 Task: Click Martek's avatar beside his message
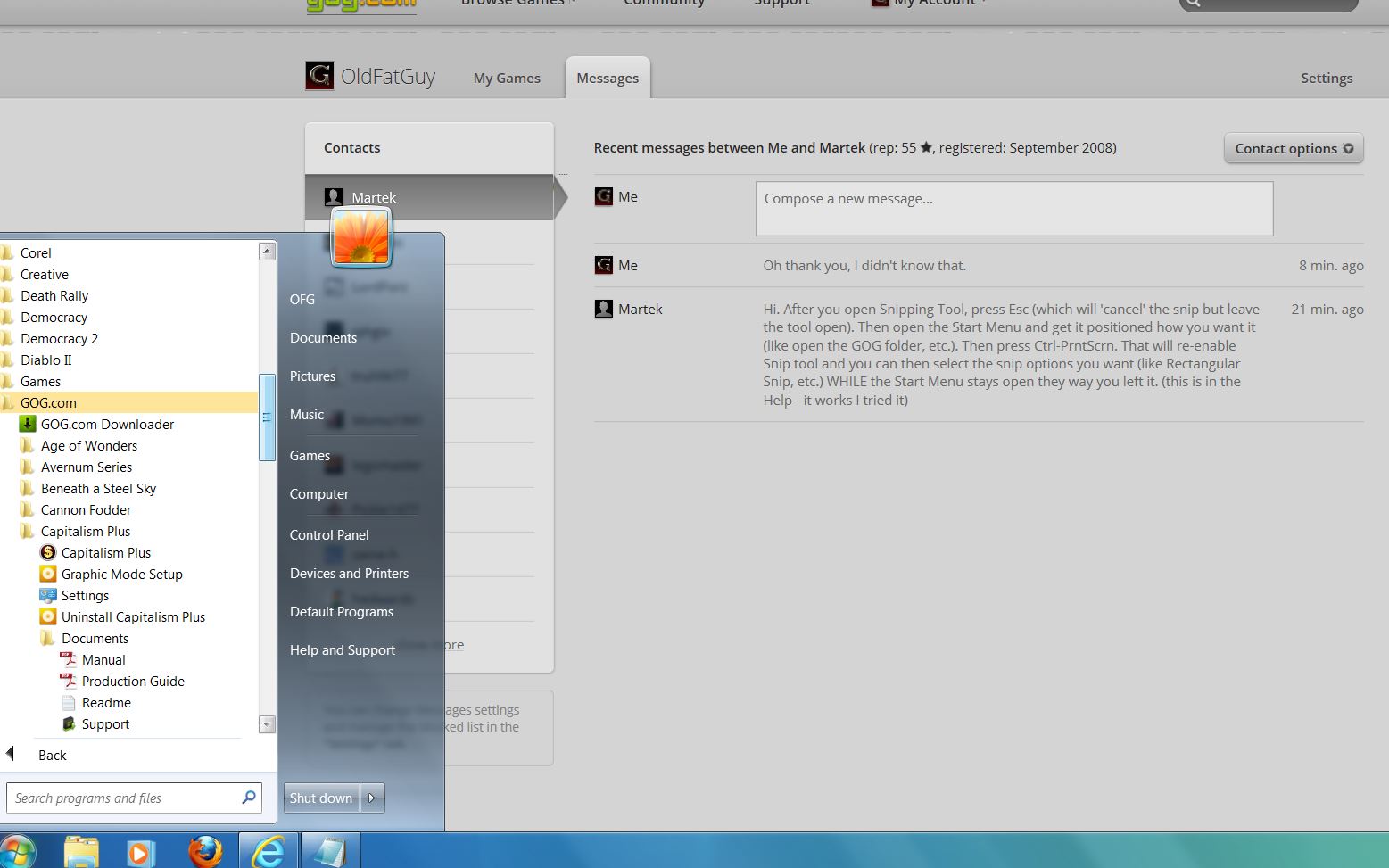pos(604,309)
